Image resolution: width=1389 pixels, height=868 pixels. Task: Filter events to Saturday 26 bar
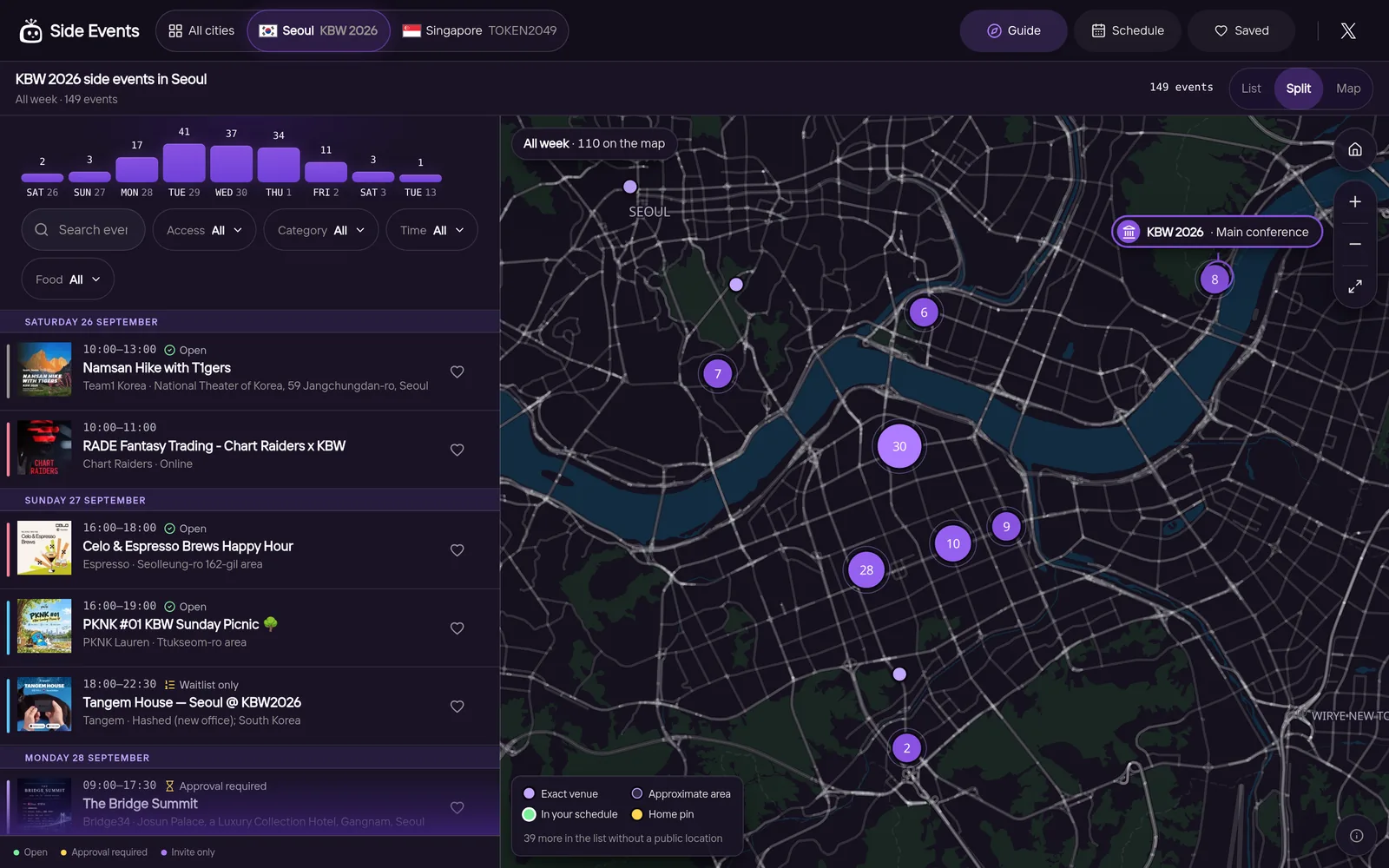[x=42, y=177]
